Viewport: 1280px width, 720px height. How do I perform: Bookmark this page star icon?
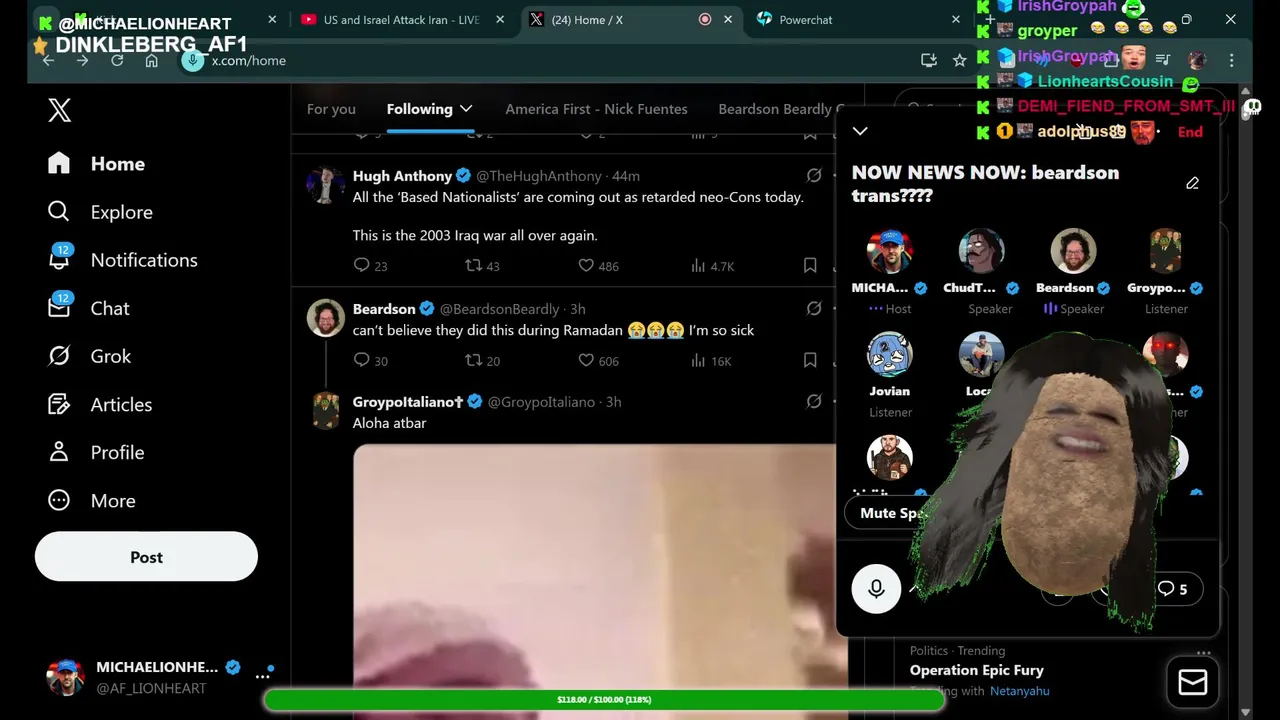point(960,60)
